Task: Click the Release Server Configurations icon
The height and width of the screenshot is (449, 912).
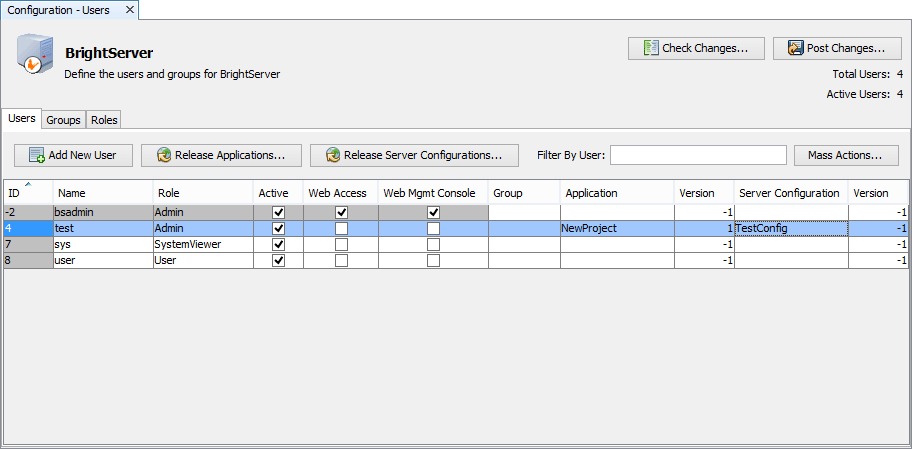Action: click(332, 156)
